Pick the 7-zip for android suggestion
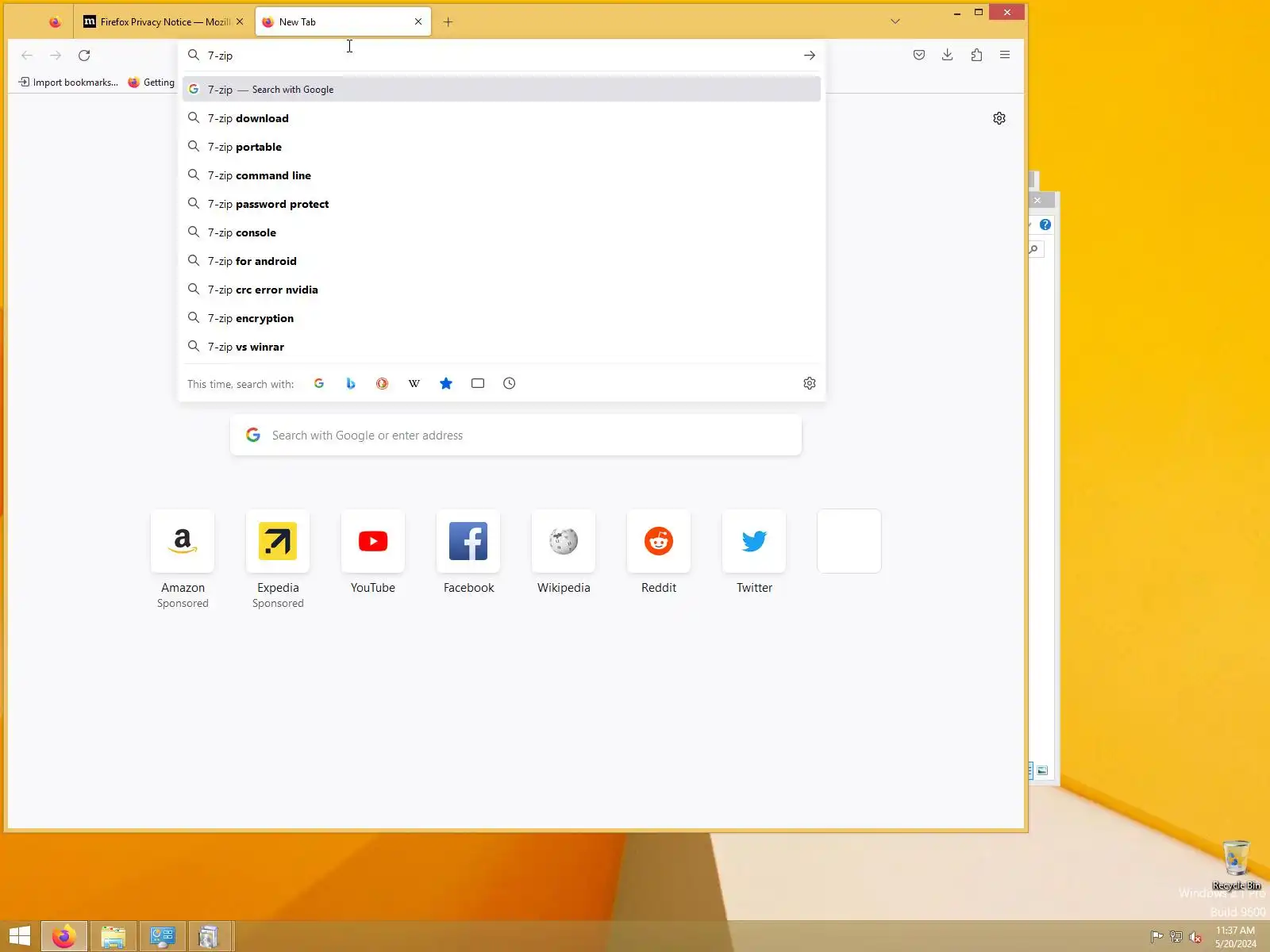 click(x=502, y=261)
